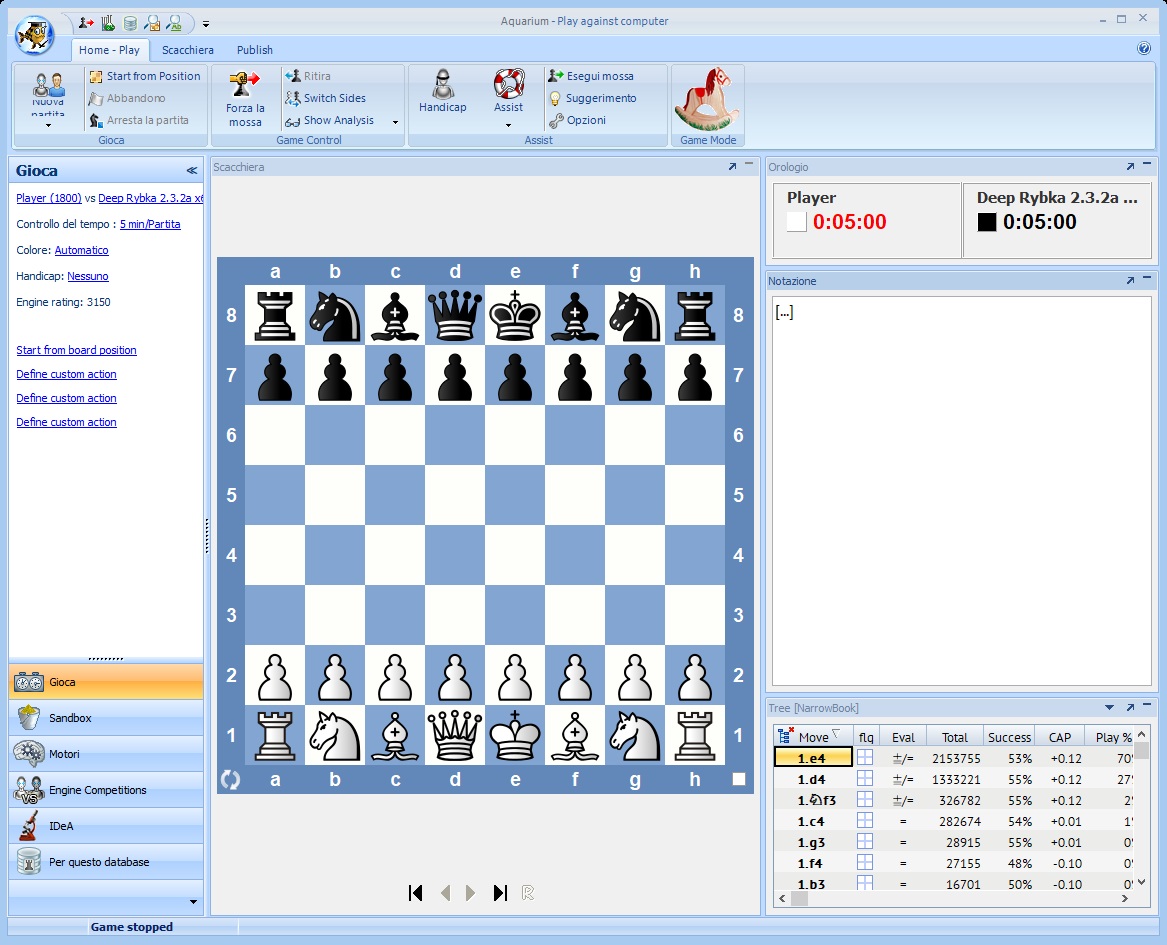Click the flip board rotate icon

tap(231, 780)
